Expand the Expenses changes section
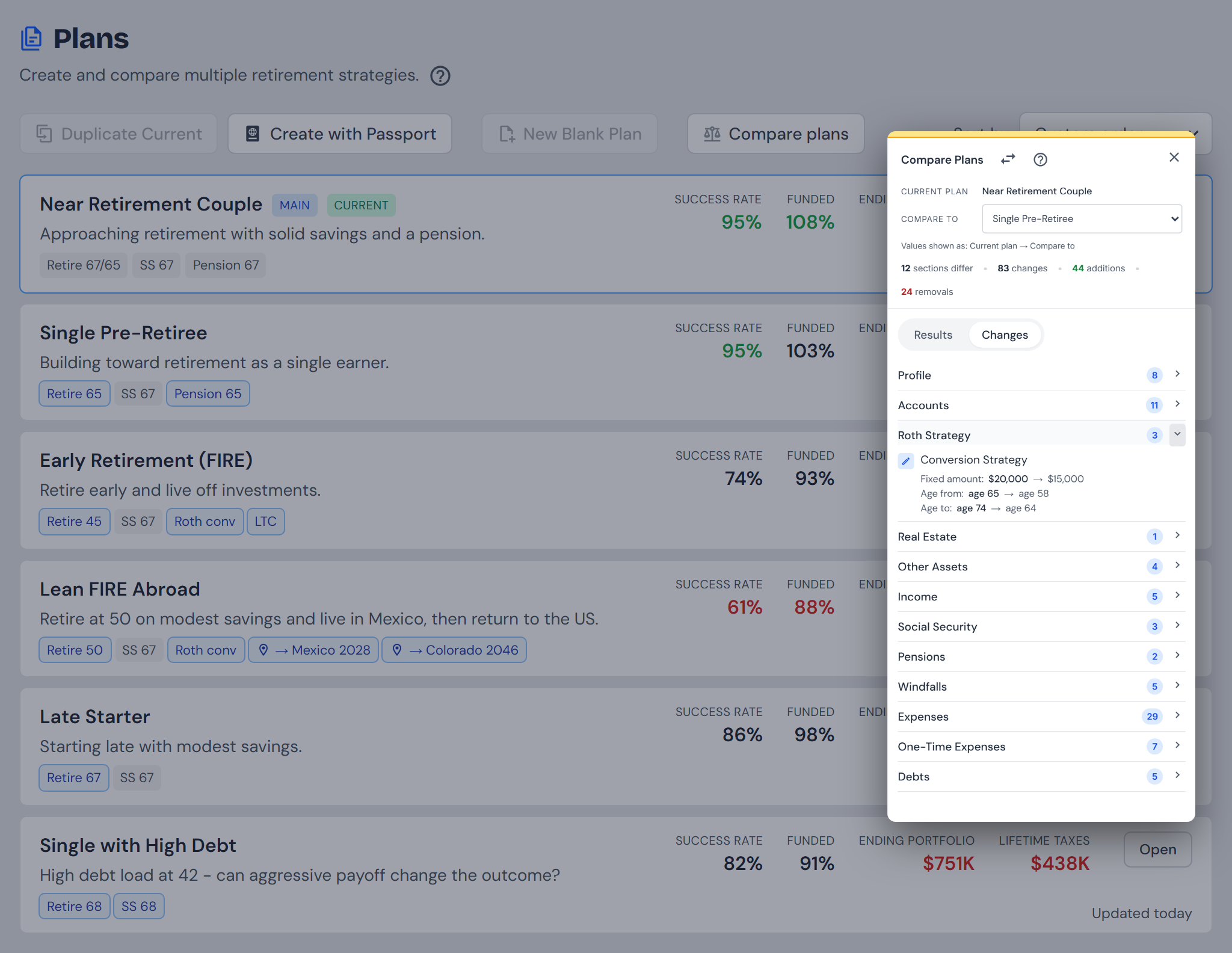Screen dimensions: 1232x953 (1041, 717)
